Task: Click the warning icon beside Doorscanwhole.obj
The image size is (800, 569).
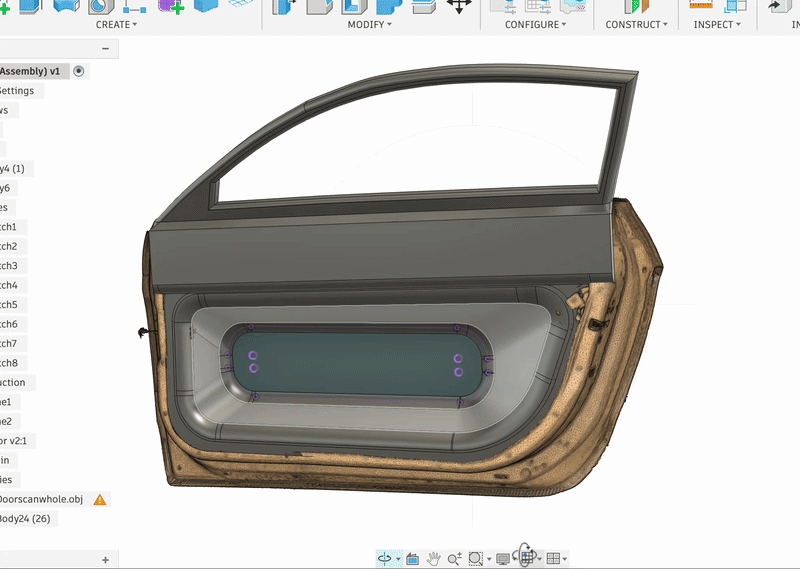Action: click(100, 500)
